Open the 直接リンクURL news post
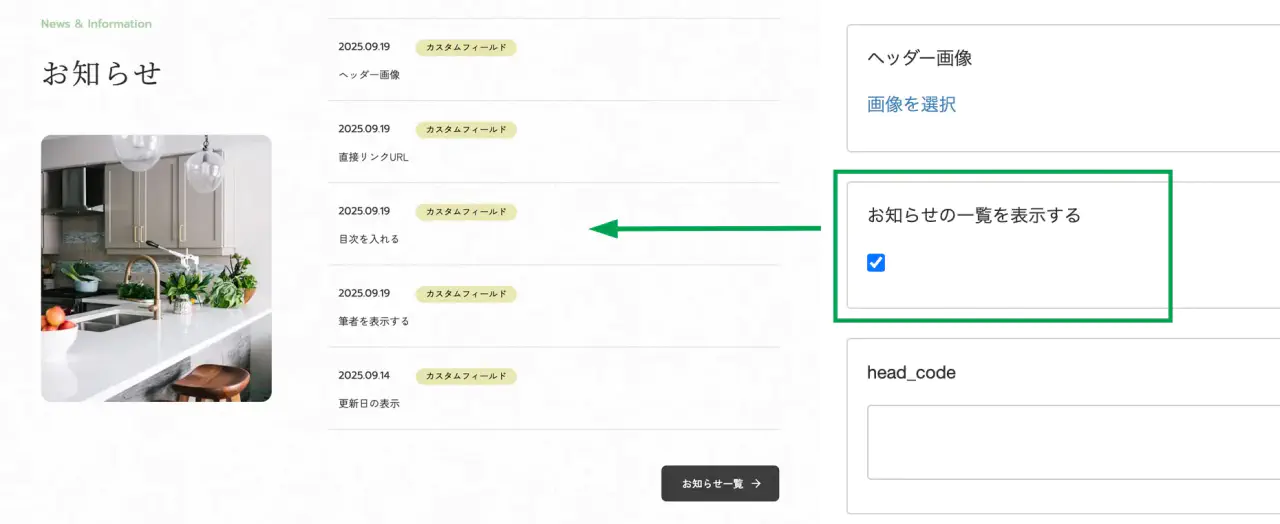 (x=373, y=157)
